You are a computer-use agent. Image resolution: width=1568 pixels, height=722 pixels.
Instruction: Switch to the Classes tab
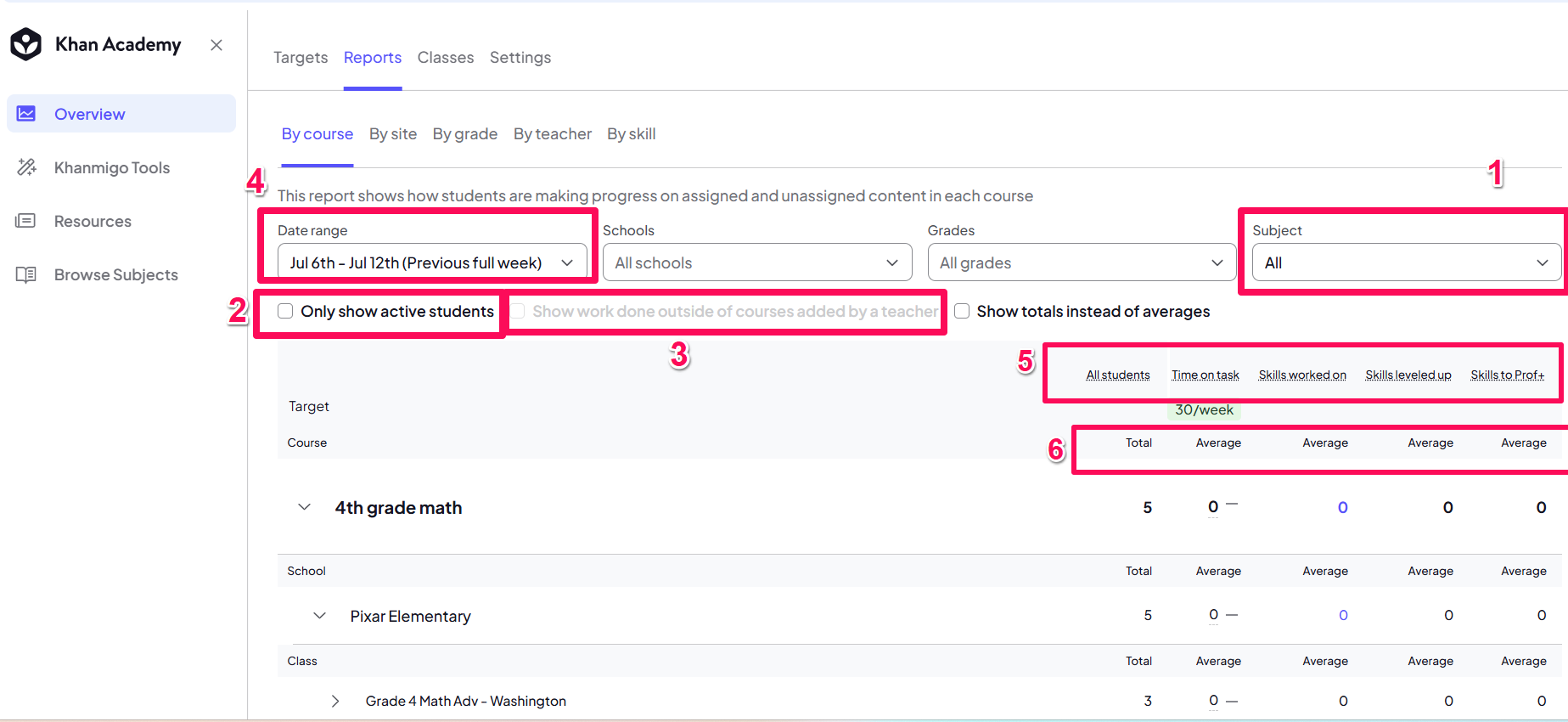[x=446, y=58]
